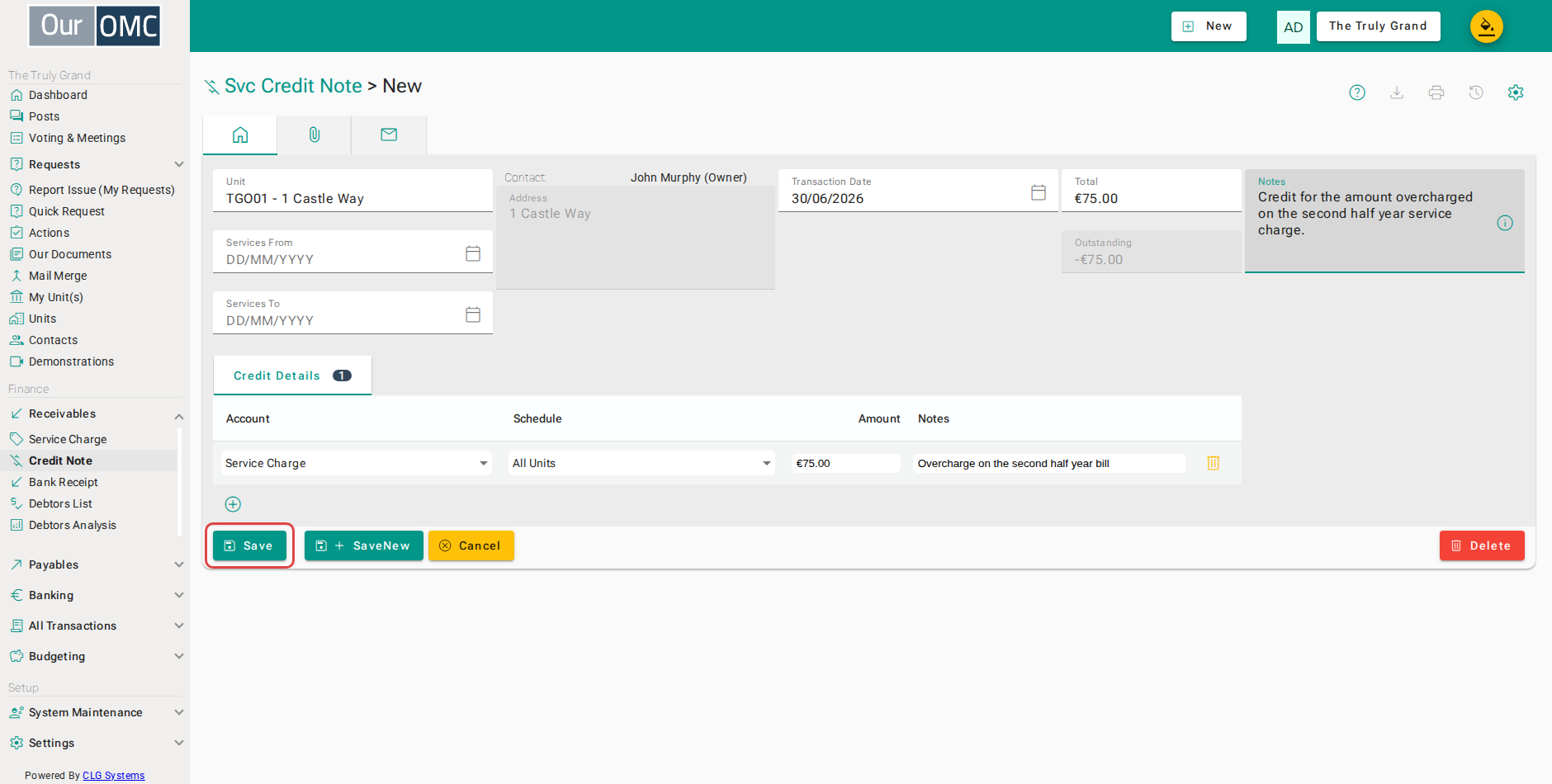Switch to the email envelope tab
This screenshot has height=784, width=1552.
point(389,135)
